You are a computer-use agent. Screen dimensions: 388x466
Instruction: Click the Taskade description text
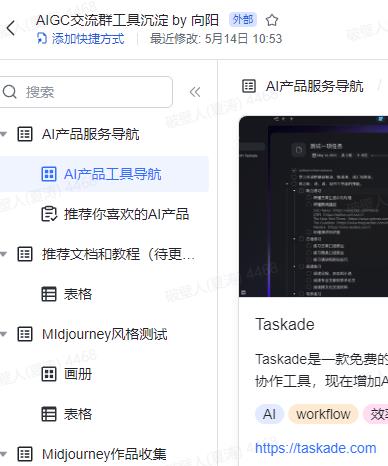coord(322,370)
